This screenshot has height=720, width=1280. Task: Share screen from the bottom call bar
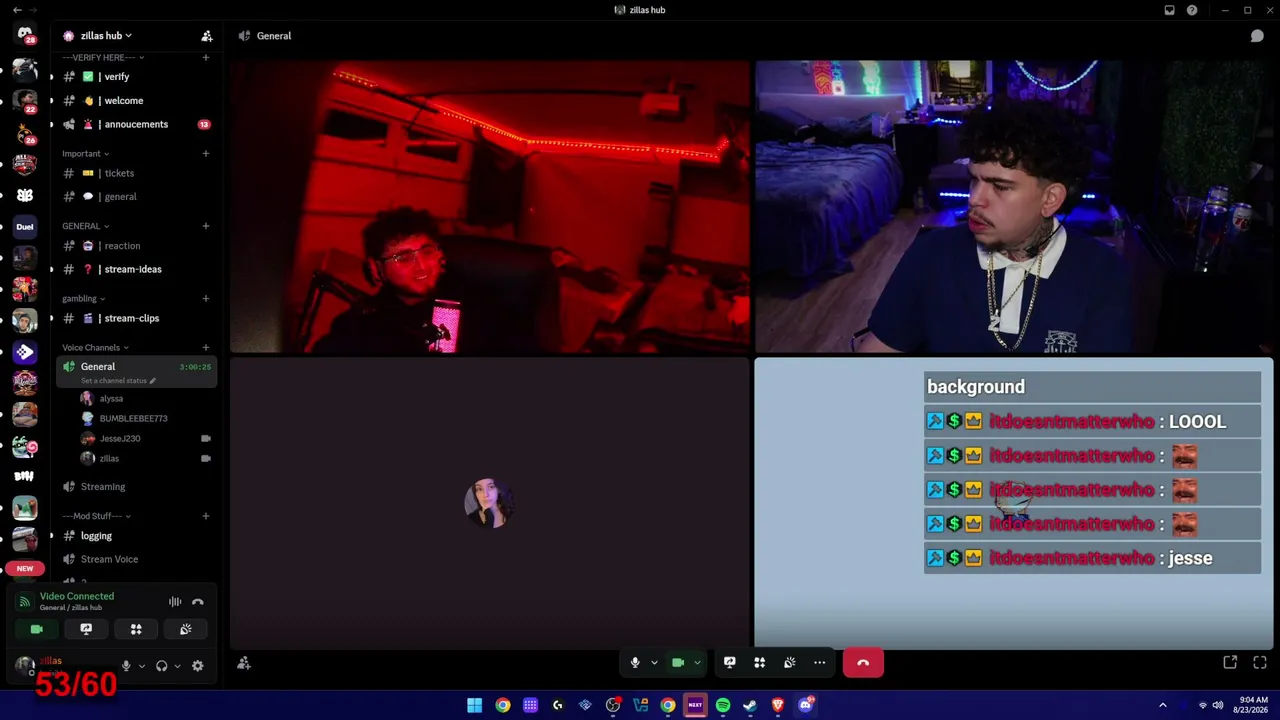pos(730,662)
